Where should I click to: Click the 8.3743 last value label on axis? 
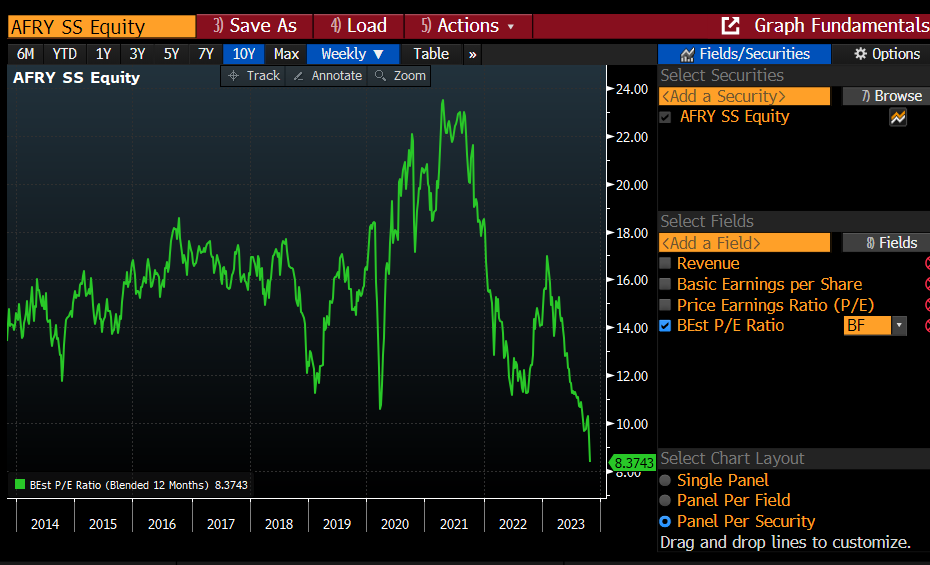(x=633, y=462)
